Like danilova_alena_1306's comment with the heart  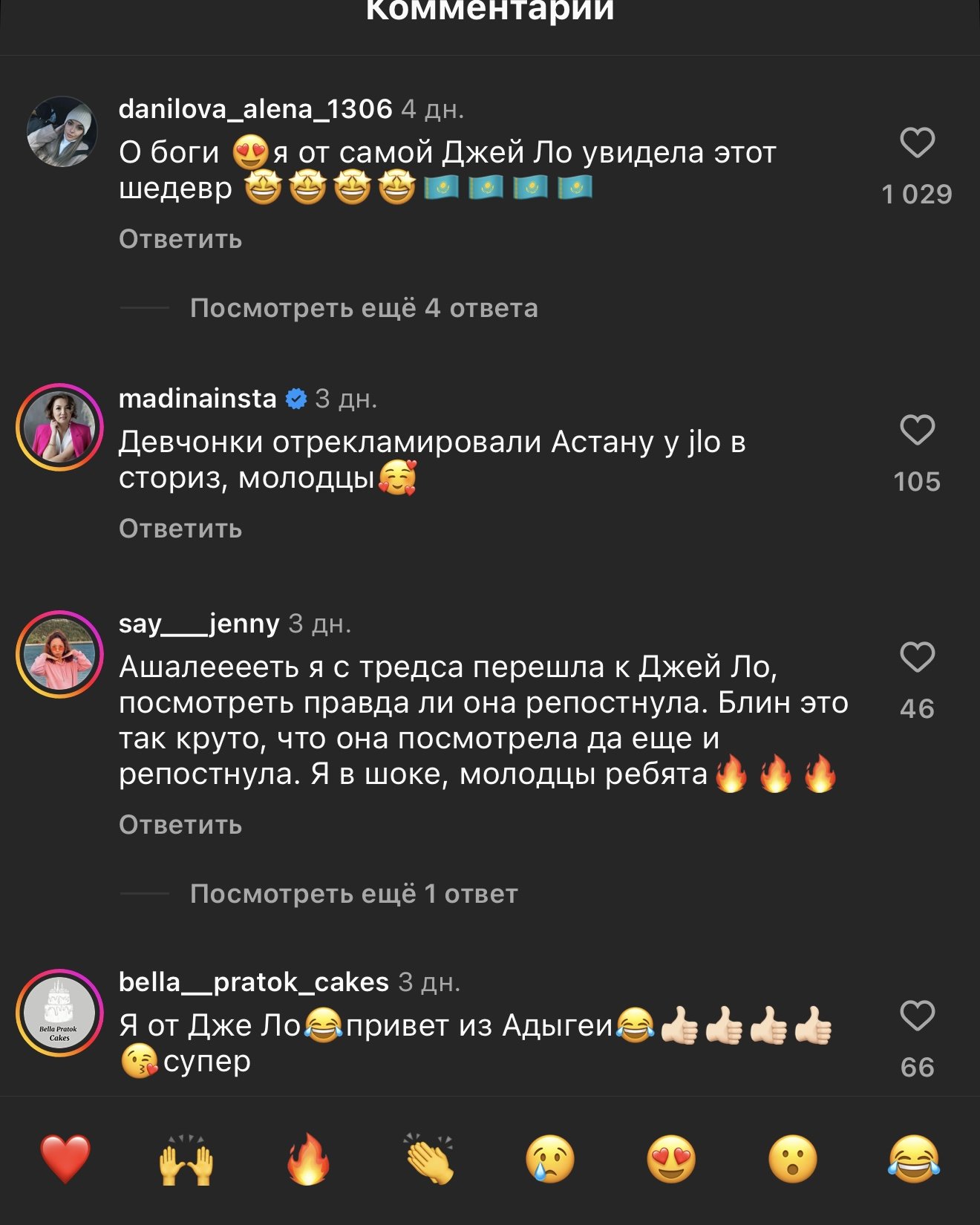pyautogui.click(x=917, y=143)
